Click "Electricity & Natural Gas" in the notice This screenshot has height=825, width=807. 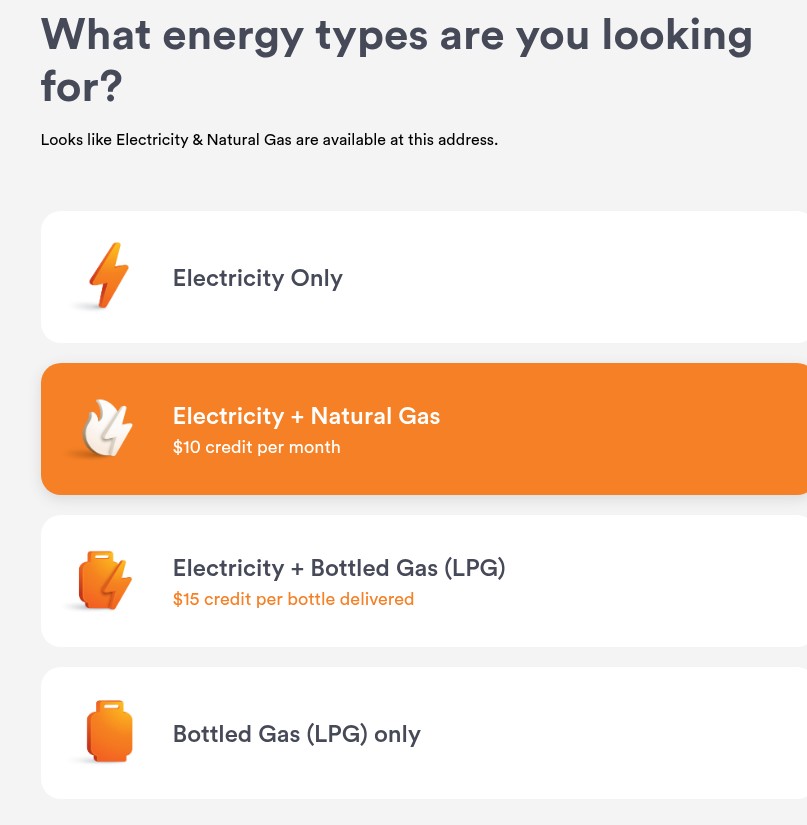point(204,140)
